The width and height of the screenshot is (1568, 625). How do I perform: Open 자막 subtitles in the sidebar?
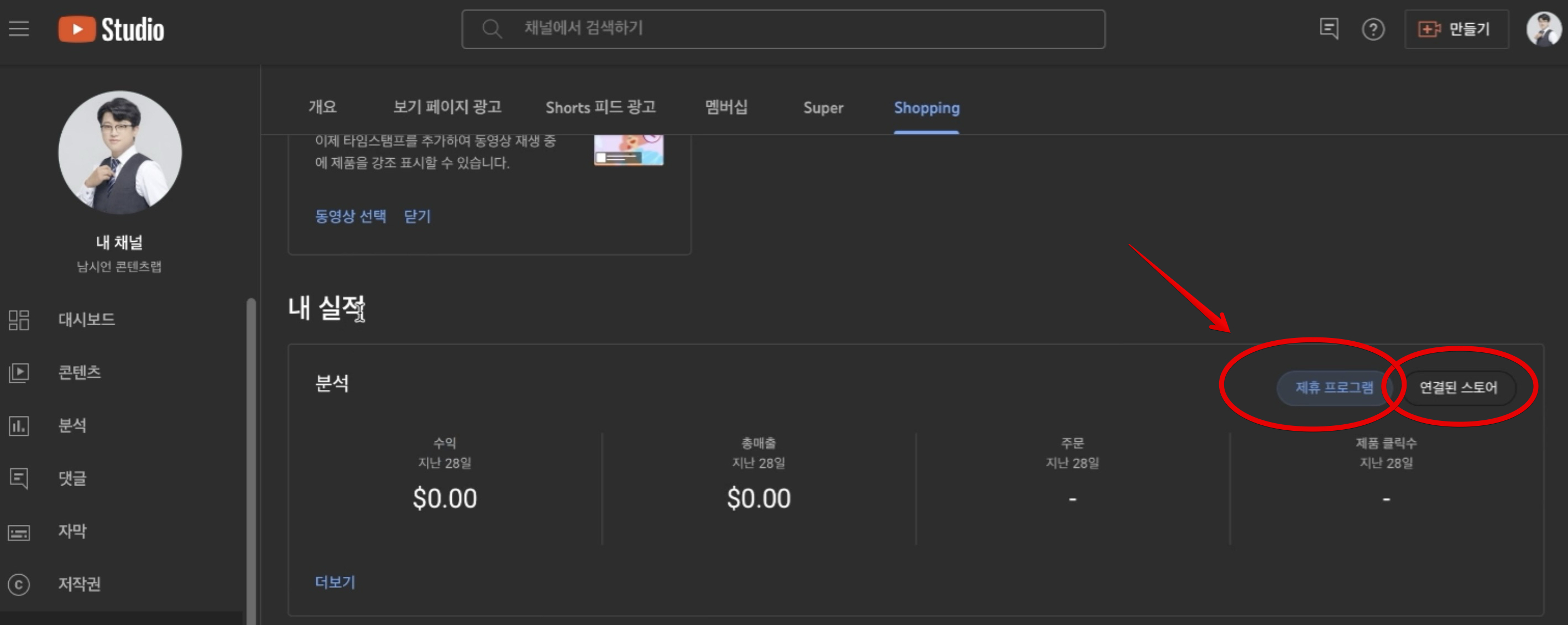tap(72, 531)
